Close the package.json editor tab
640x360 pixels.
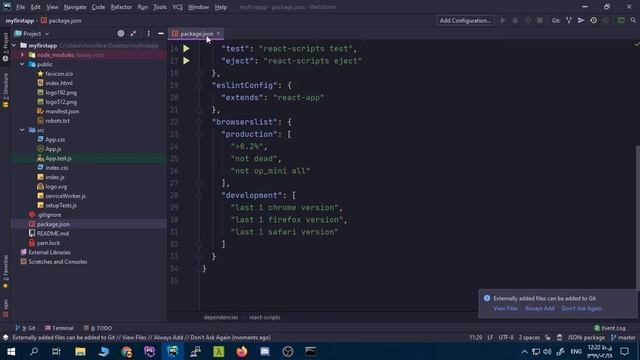[219, 33]
